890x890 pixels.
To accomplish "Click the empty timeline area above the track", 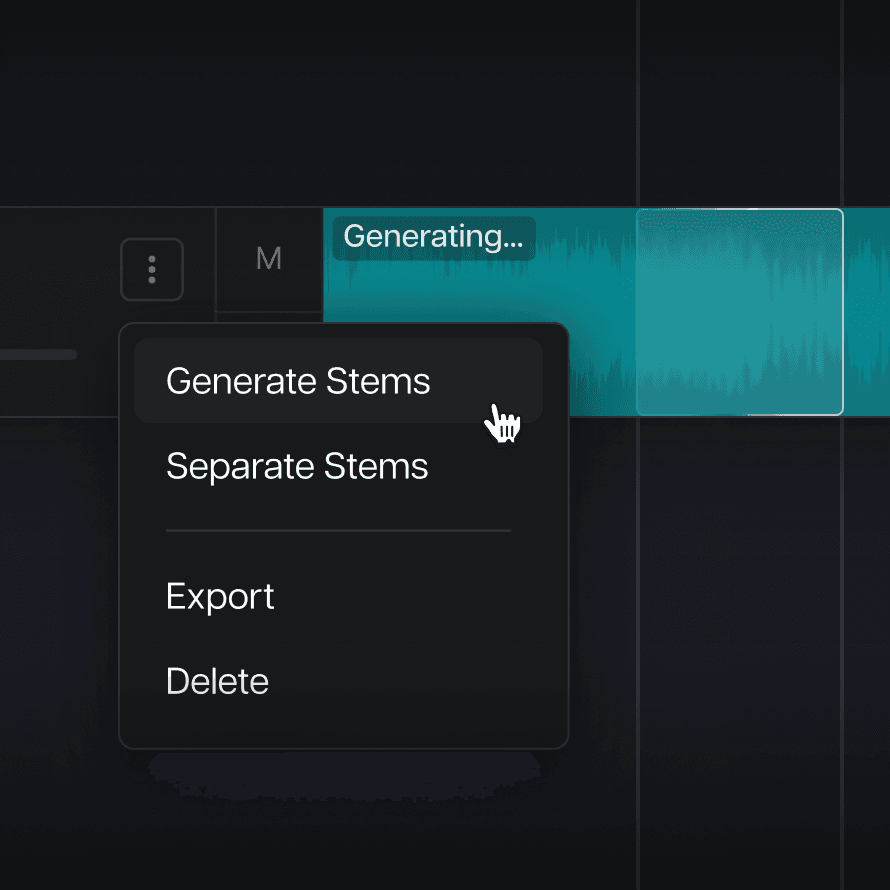I will point(400,100).
